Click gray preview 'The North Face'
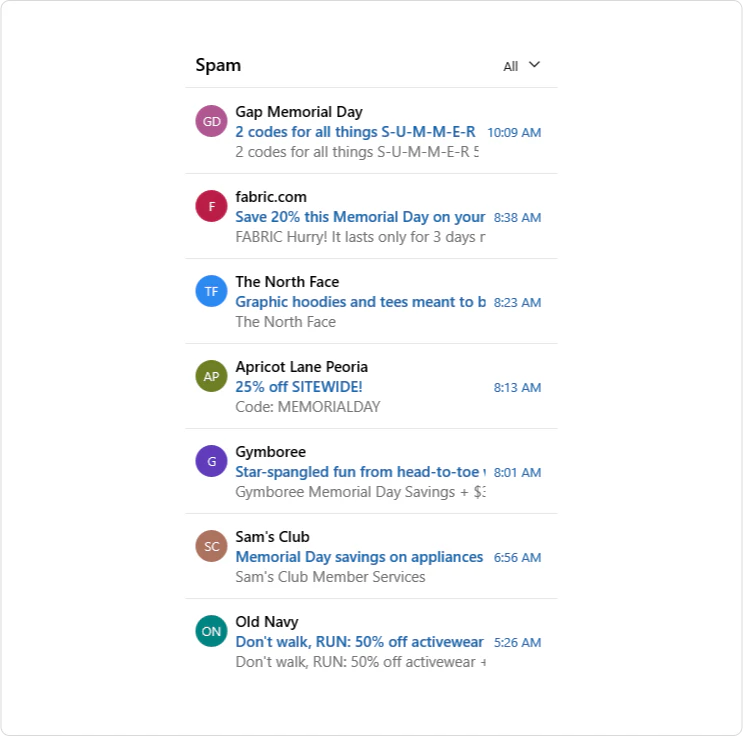Image resolution: width=743 pixels, height=736 pixels. (x=285, y=322)
